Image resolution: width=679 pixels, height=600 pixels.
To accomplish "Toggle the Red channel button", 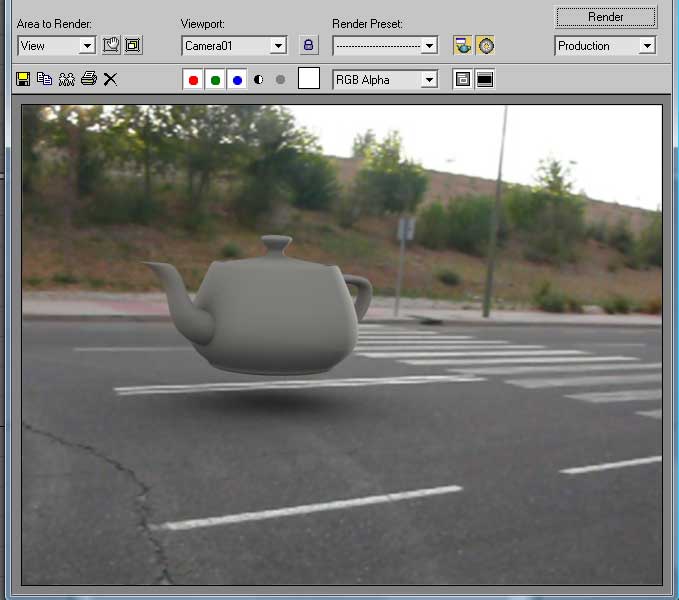I will click(x=193, y=80).
